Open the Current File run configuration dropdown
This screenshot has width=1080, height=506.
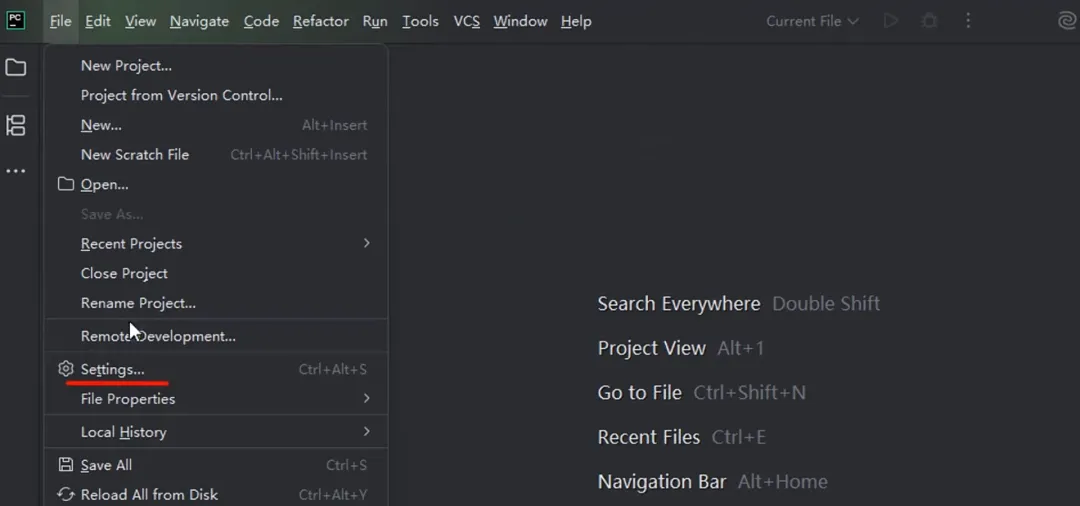click(x=812, y=21)
